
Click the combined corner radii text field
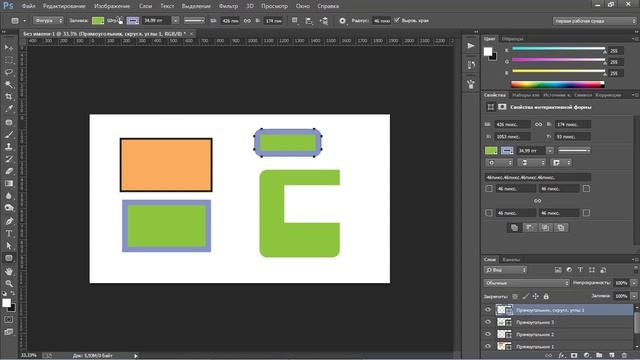point(538,177)
